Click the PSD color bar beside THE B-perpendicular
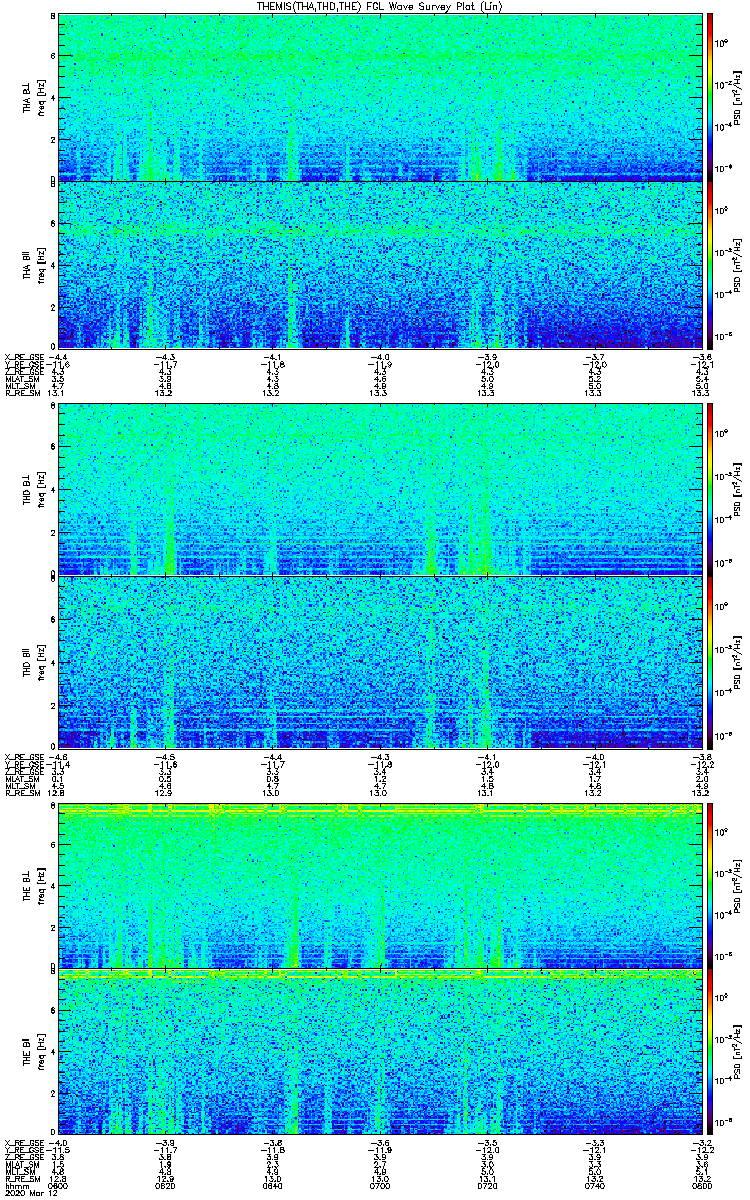 (711, 886)
